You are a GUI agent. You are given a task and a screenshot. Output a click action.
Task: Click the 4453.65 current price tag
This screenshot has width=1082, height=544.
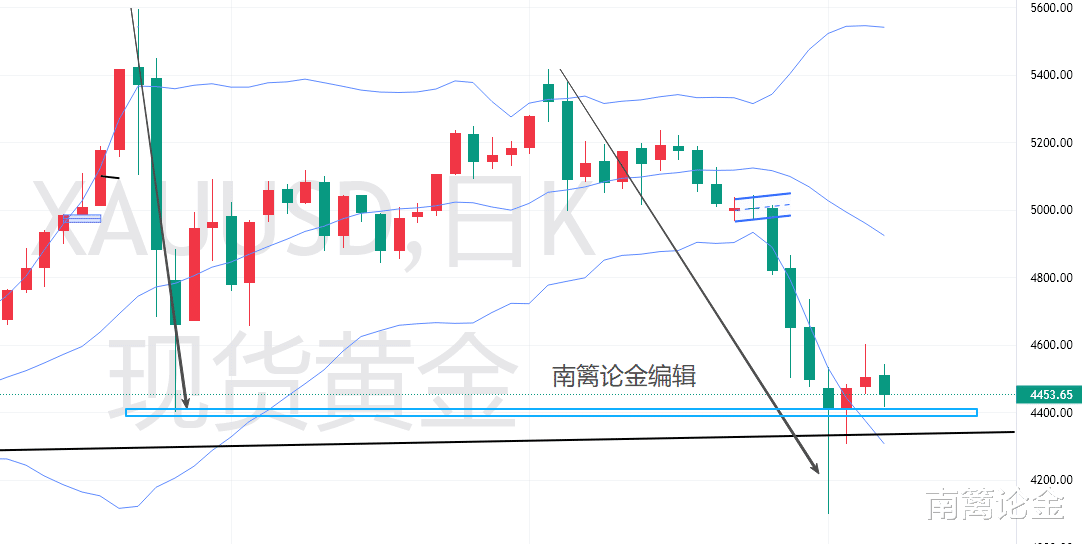pos(1047,395)
